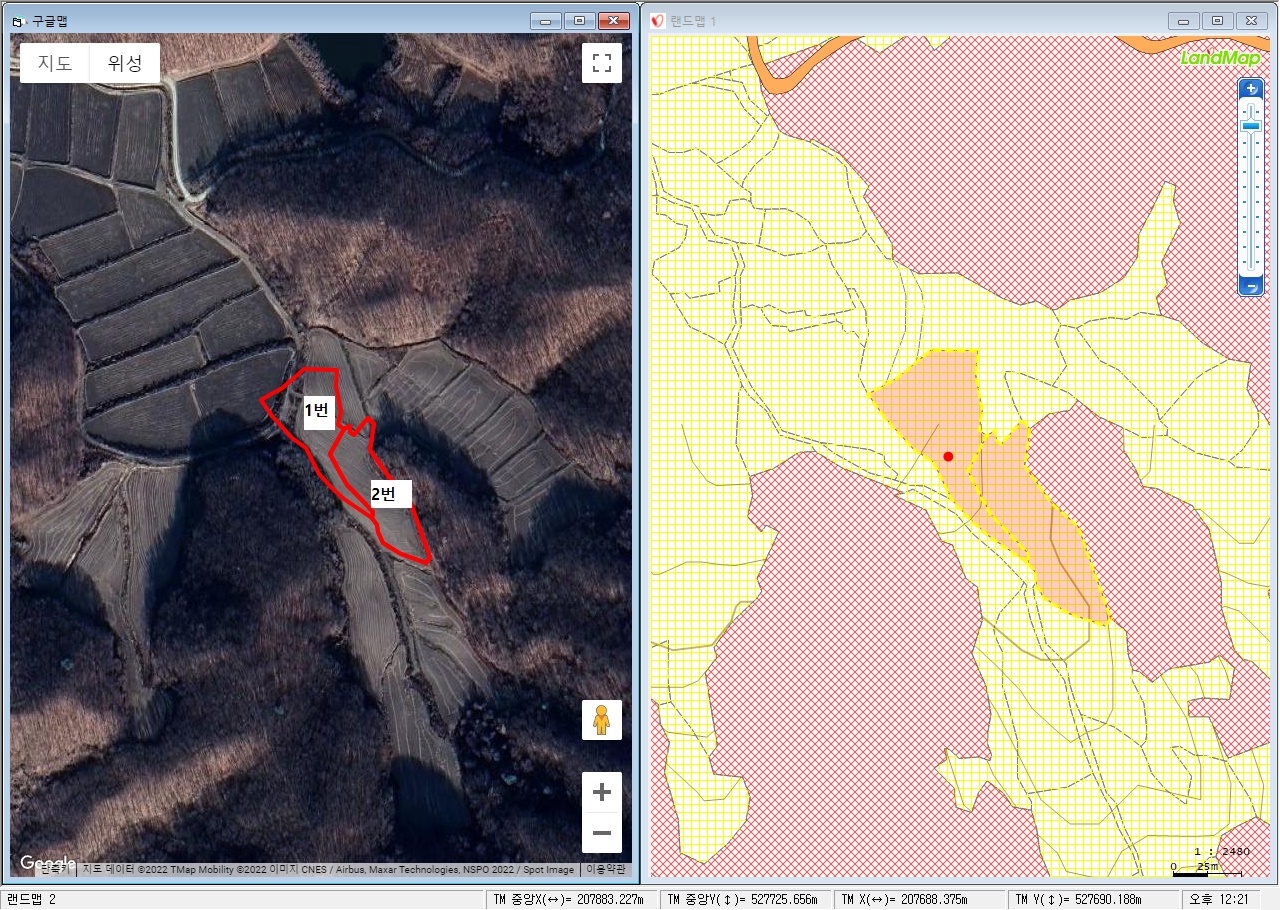The image size is (1280, 910).
Task: Click the 구글맵 window app icon
Action: point(17,20)
